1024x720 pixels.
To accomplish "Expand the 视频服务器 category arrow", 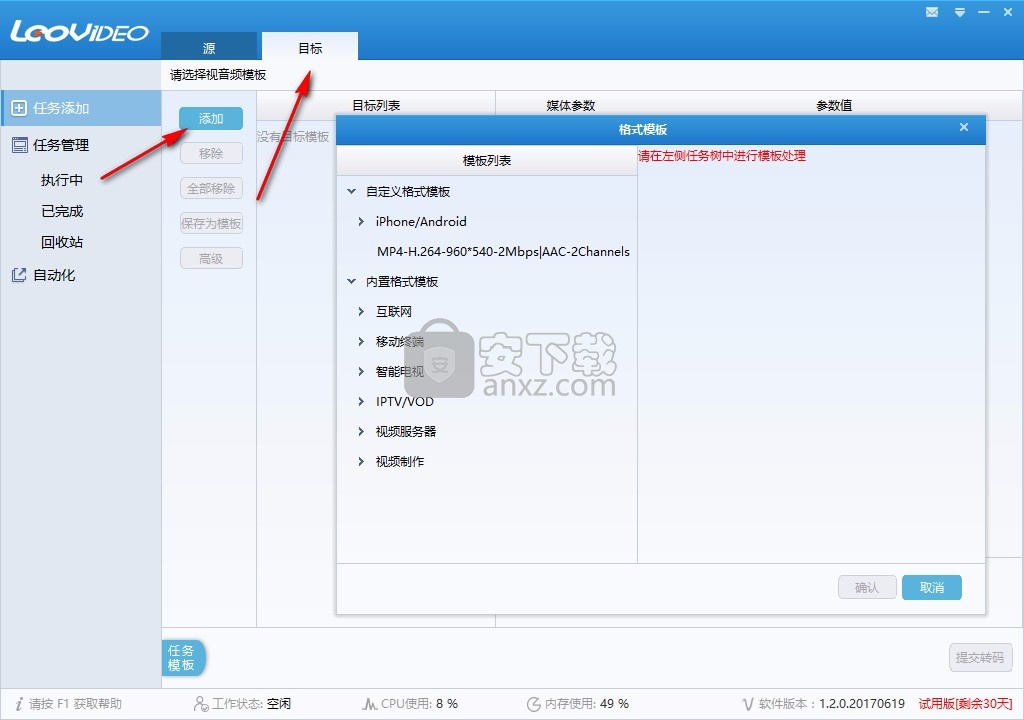I will (x=361, y=432).
